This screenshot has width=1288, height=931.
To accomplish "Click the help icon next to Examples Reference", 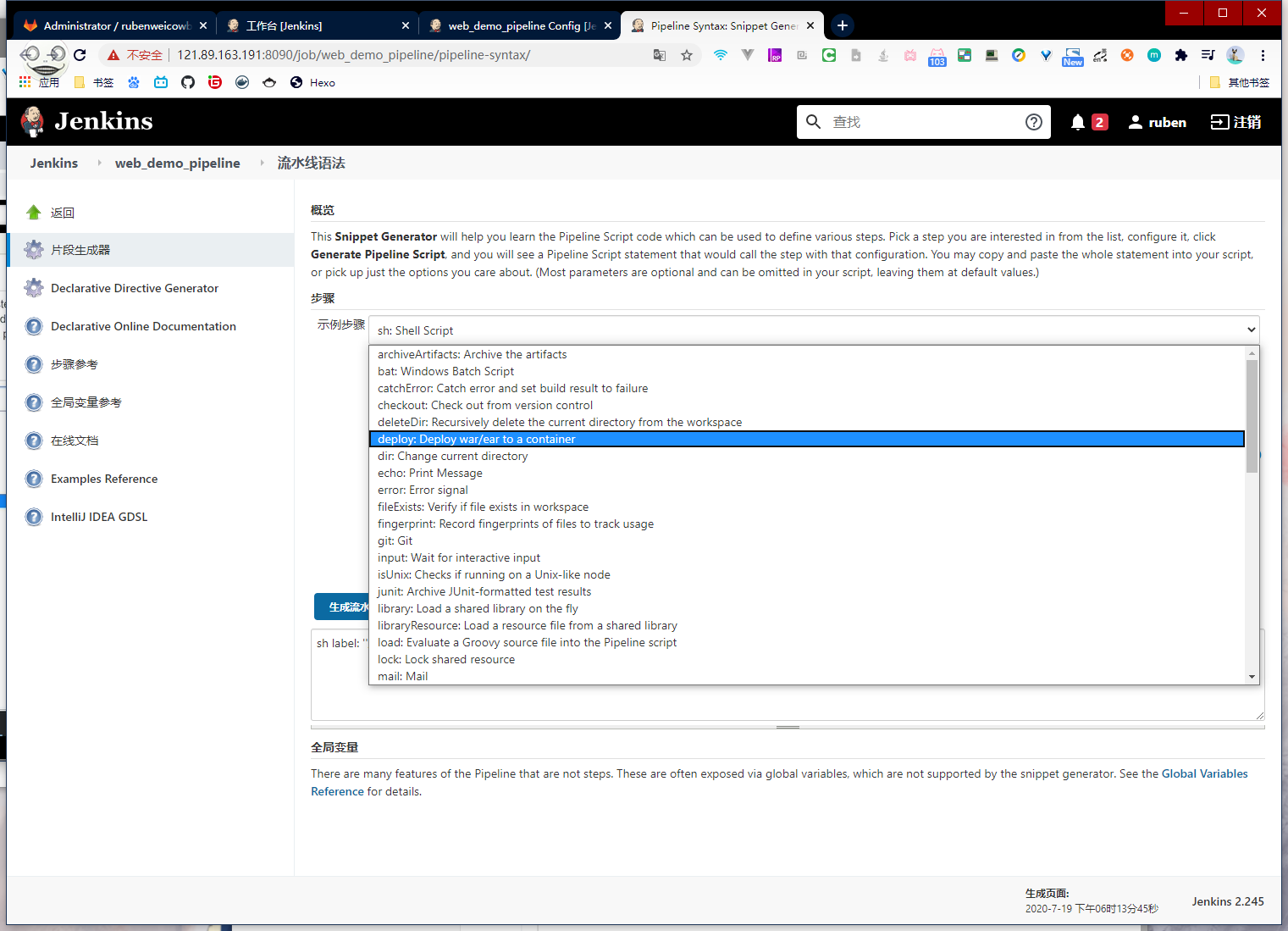I will click(34, 479).
